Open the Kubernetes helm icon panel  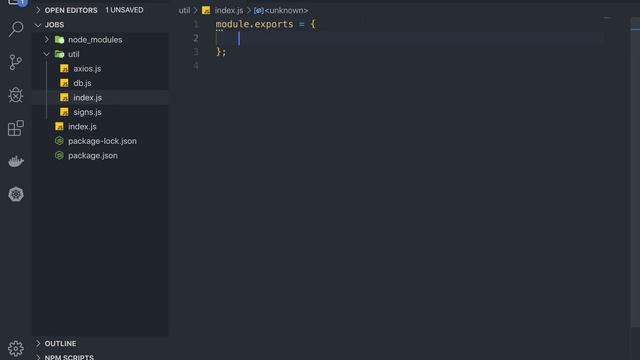(16, 194)
